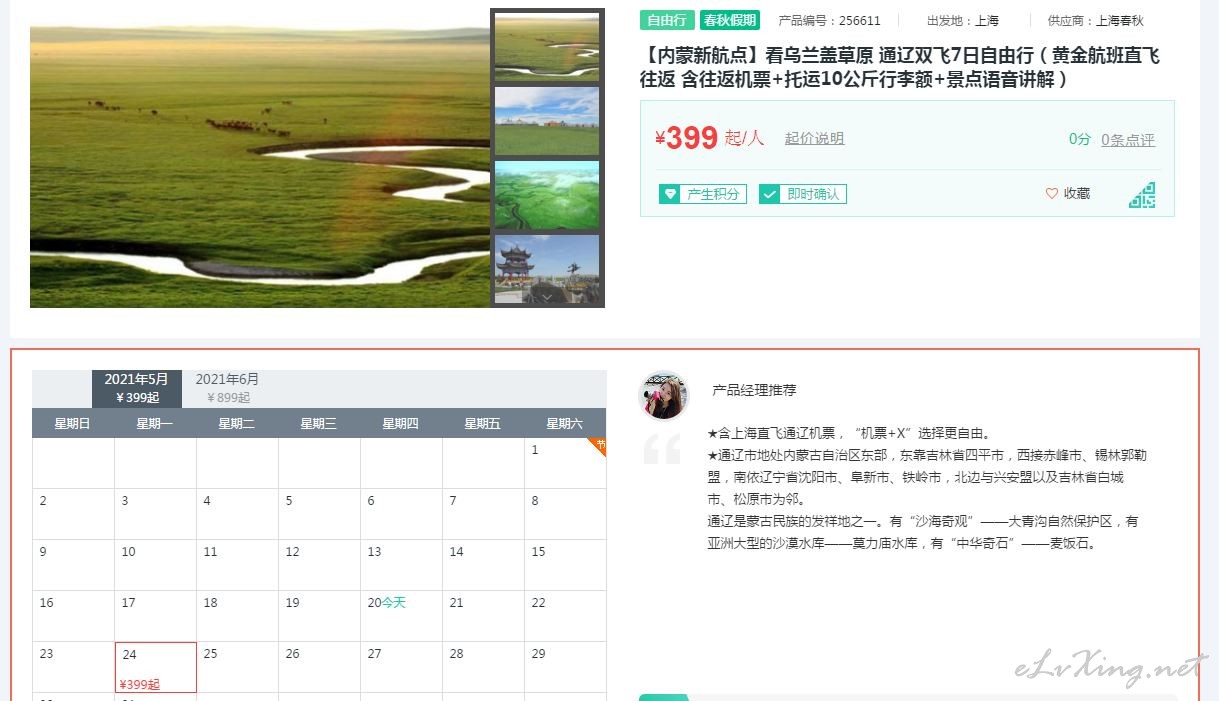1219x701 pixels.
Task: Click date 12 in the May calendar
Action: click(320, 565)
